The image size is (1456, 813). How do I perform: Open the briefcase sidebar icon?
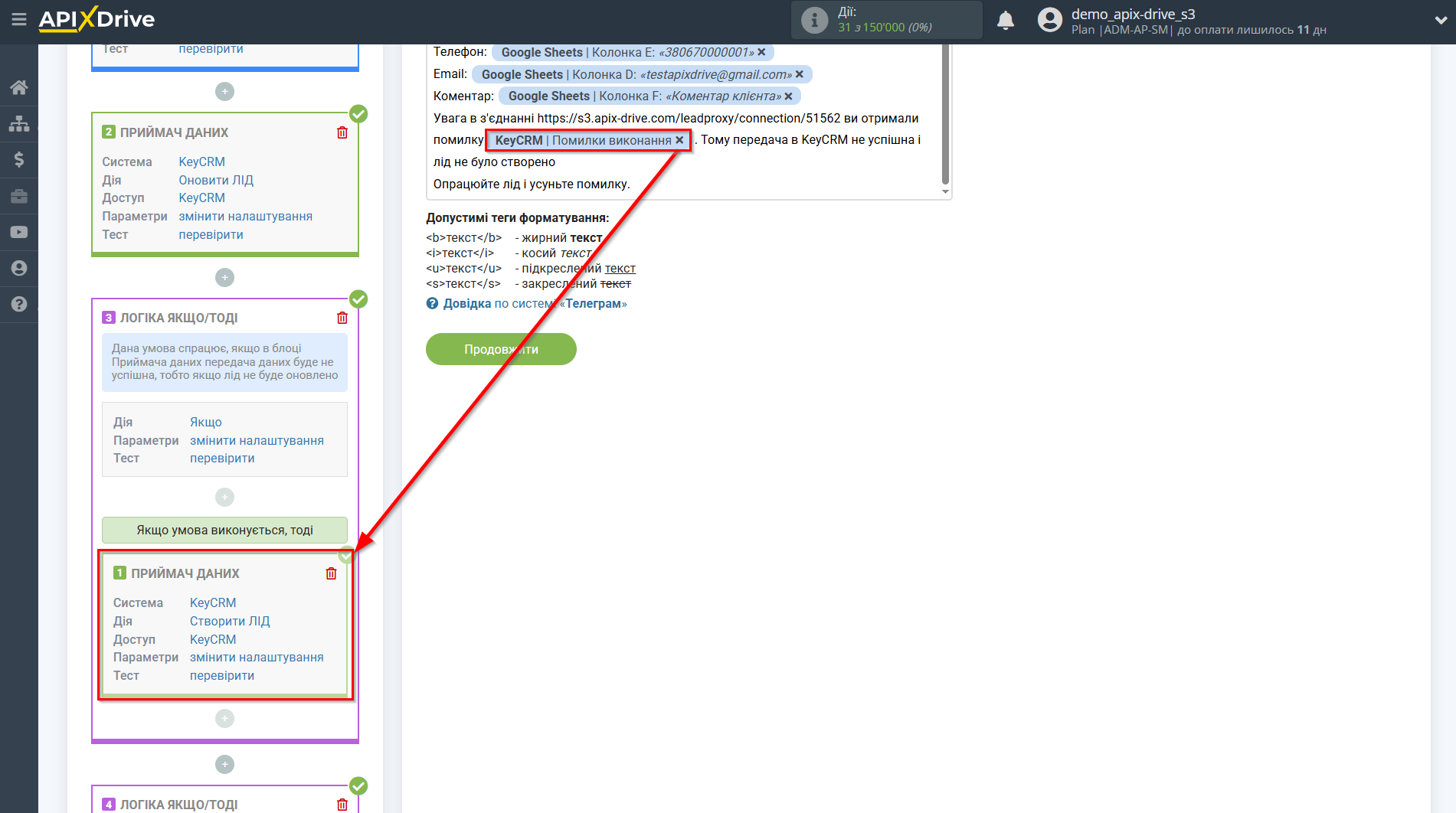tap(19, 196)
